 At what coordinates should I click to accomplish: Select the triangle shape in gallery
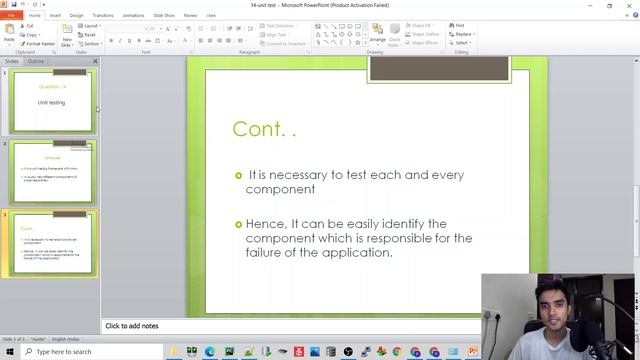pyautogui.click(x=318, y=34)
